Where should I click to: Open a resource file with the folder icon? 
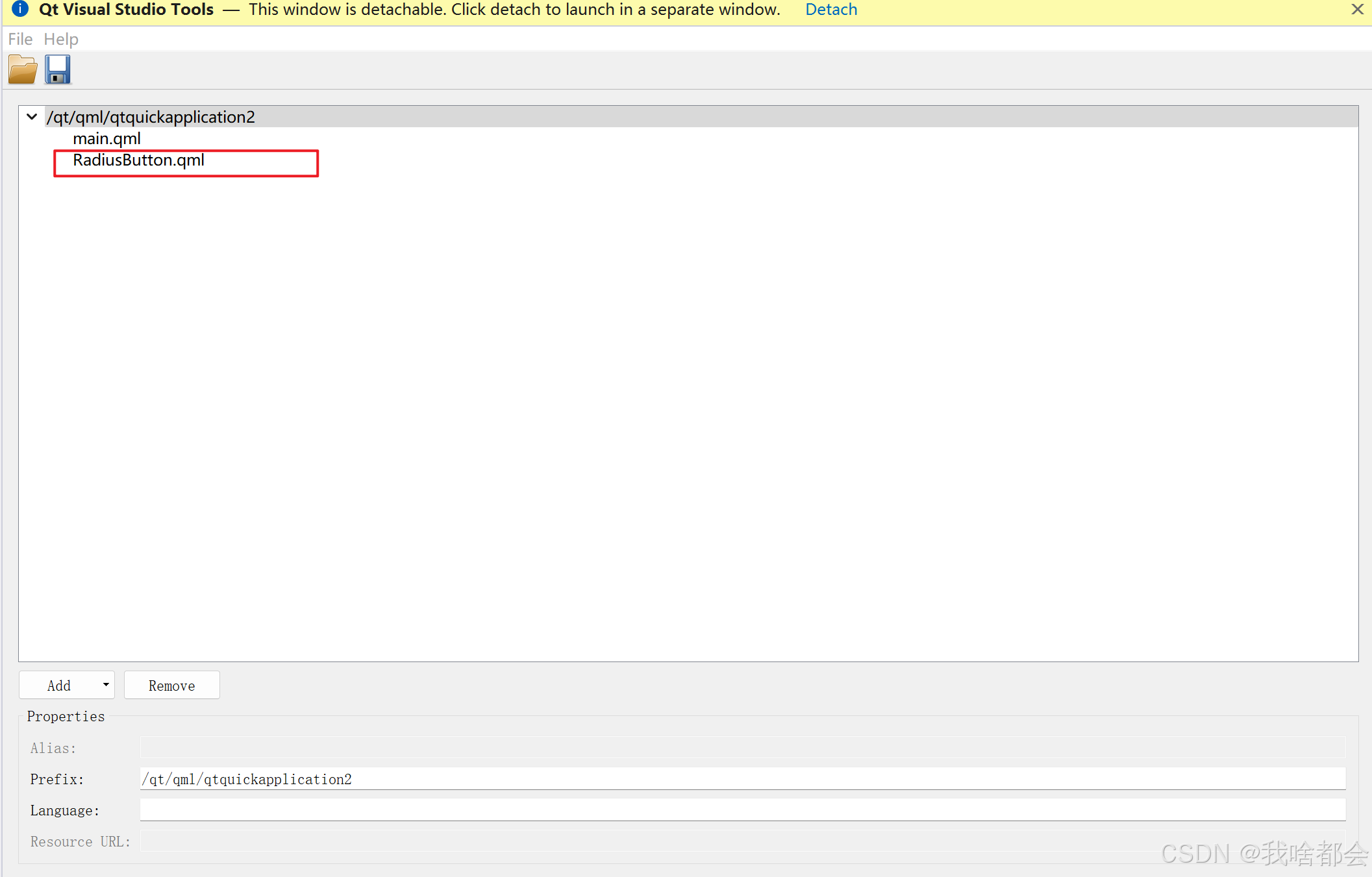coord(23,69)
